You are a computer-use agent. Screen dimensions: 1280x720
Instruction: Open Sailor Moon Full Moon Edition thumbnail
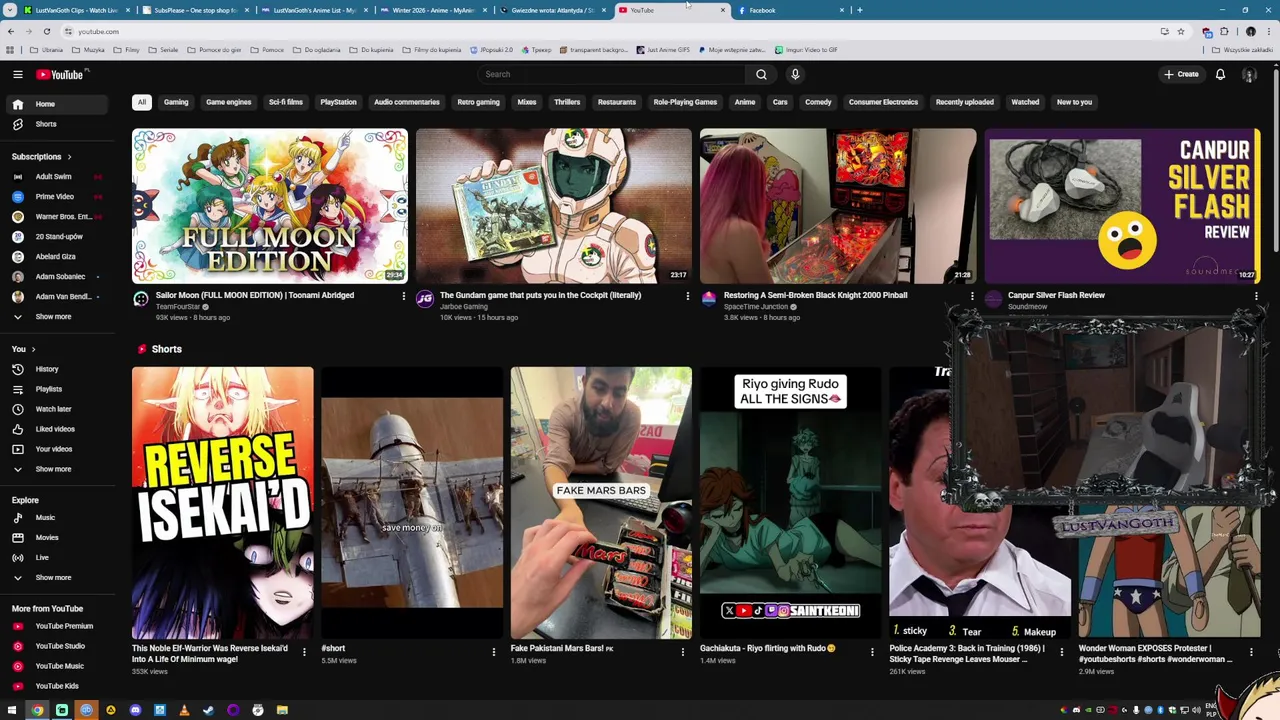point(270,206)
